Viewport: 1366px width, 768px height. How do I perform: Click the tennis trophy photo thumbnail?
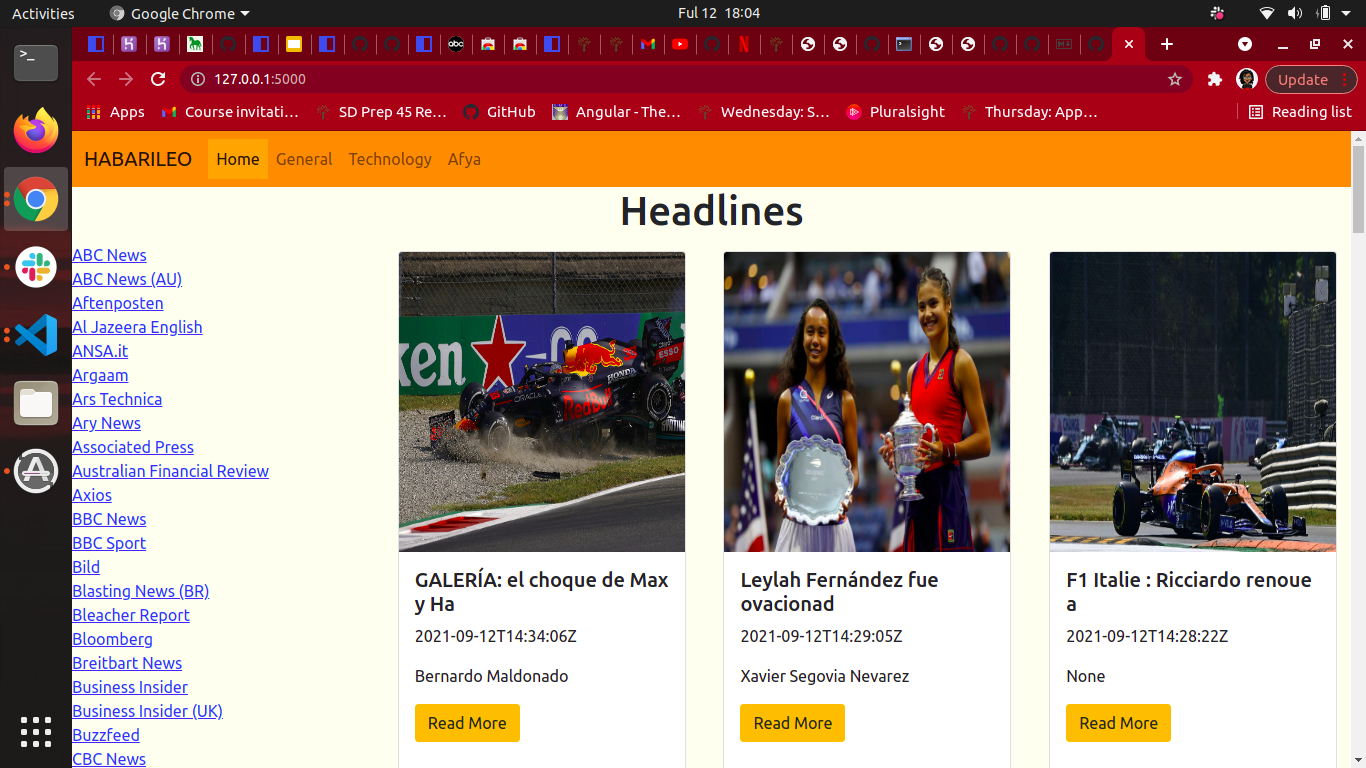tap(867, 402)
